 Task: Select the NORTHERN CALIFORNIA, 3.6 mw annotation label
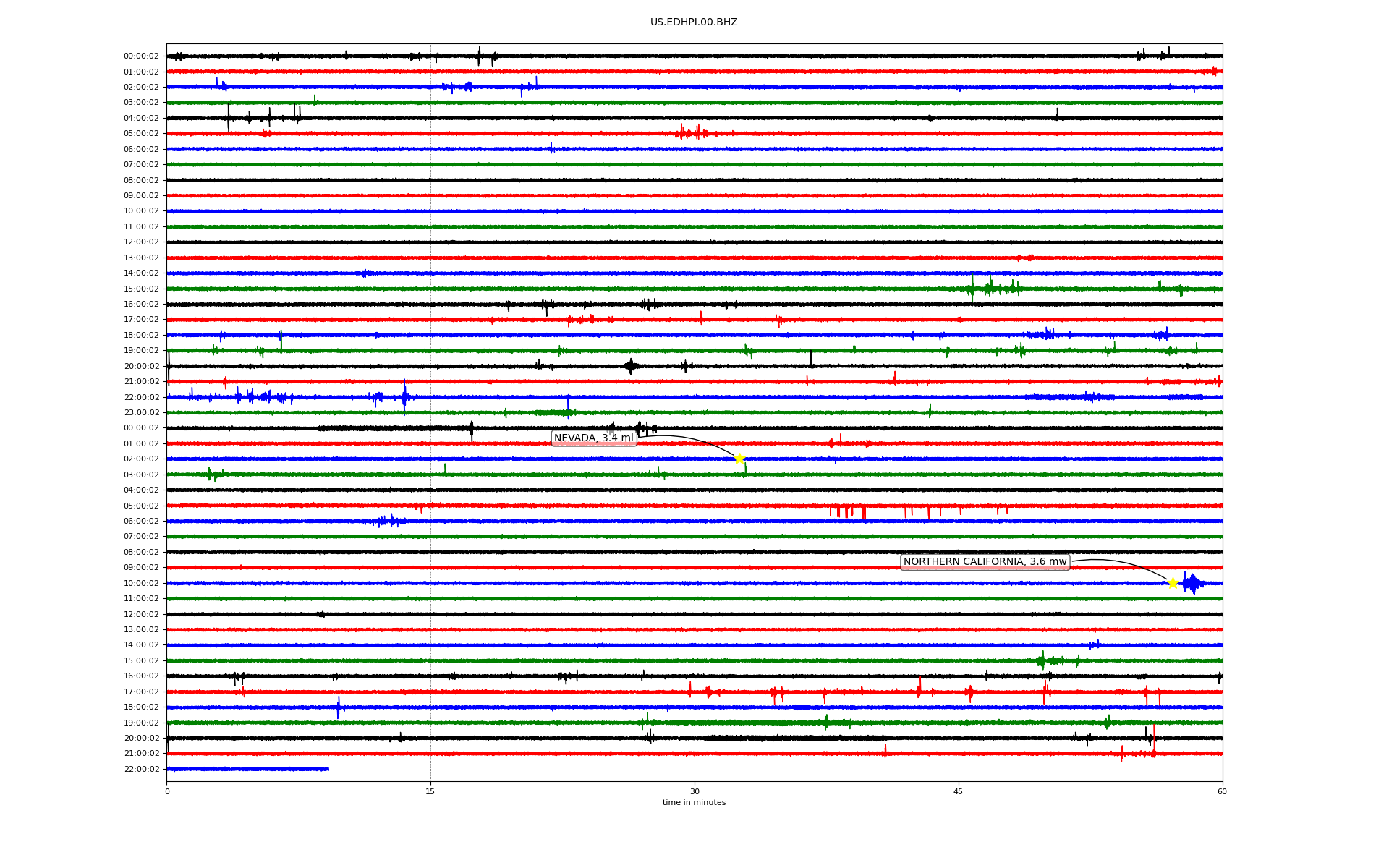point(985,562)
